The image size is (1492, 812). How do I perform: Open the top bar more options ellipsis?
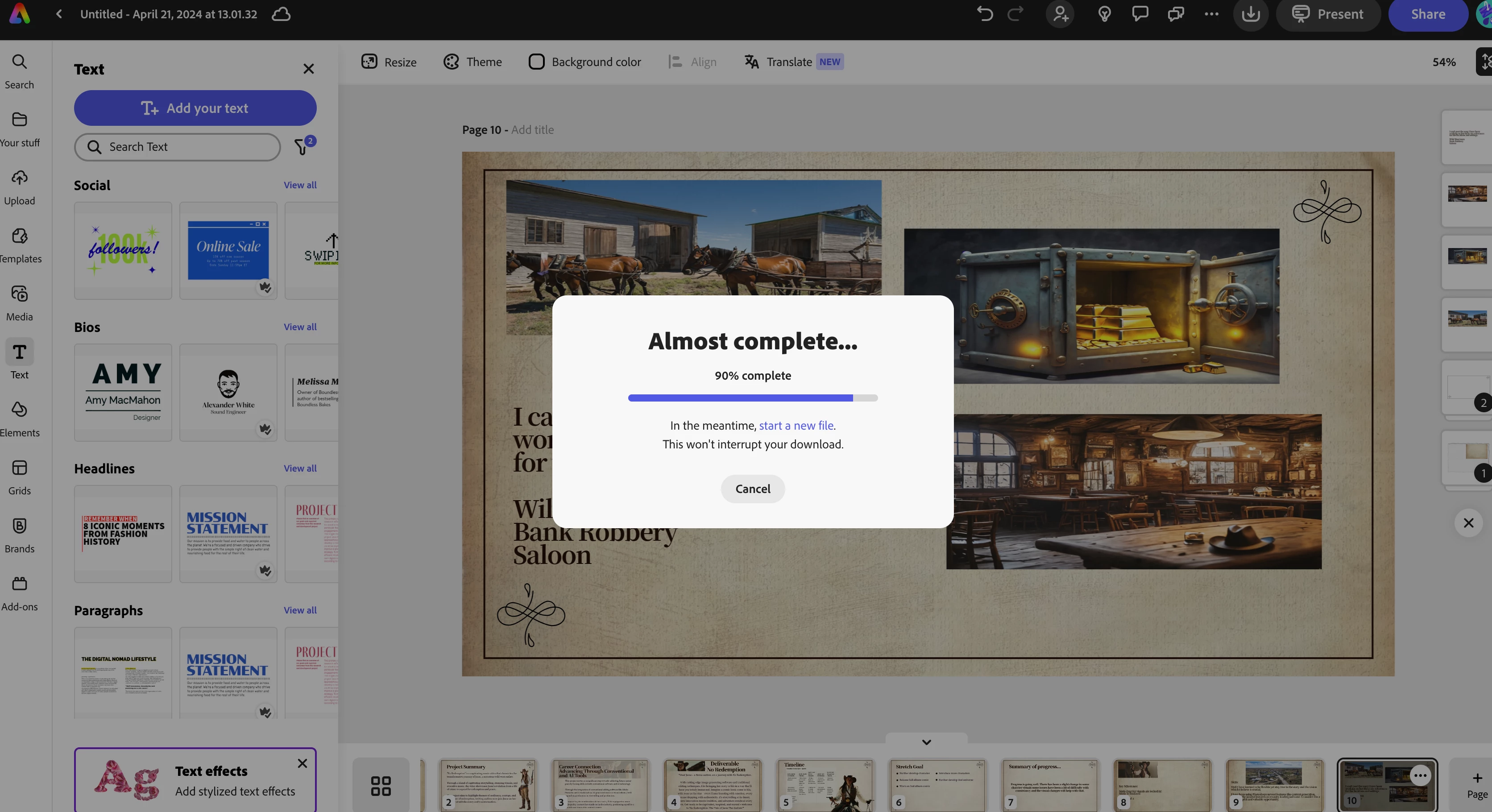[1211, 14]
